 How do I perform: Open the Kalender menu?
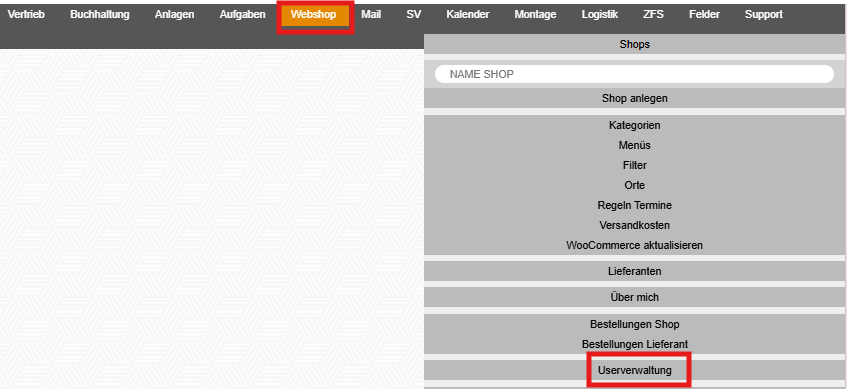coord(467,15)
